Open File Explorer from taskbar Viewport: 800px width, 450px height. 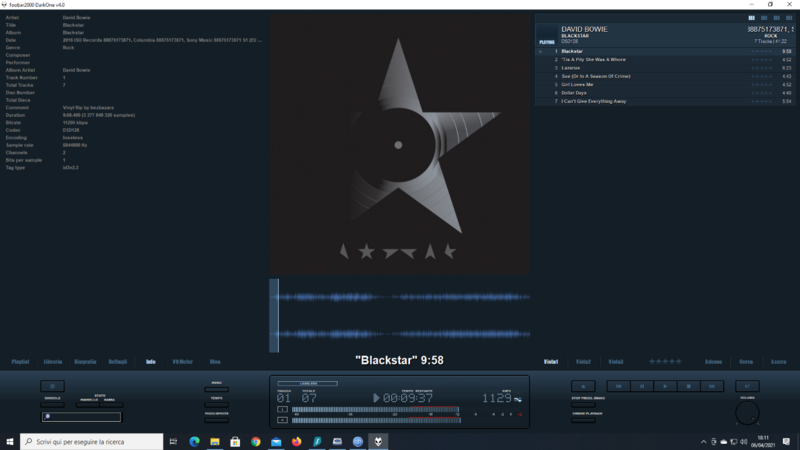pos(215,441)
